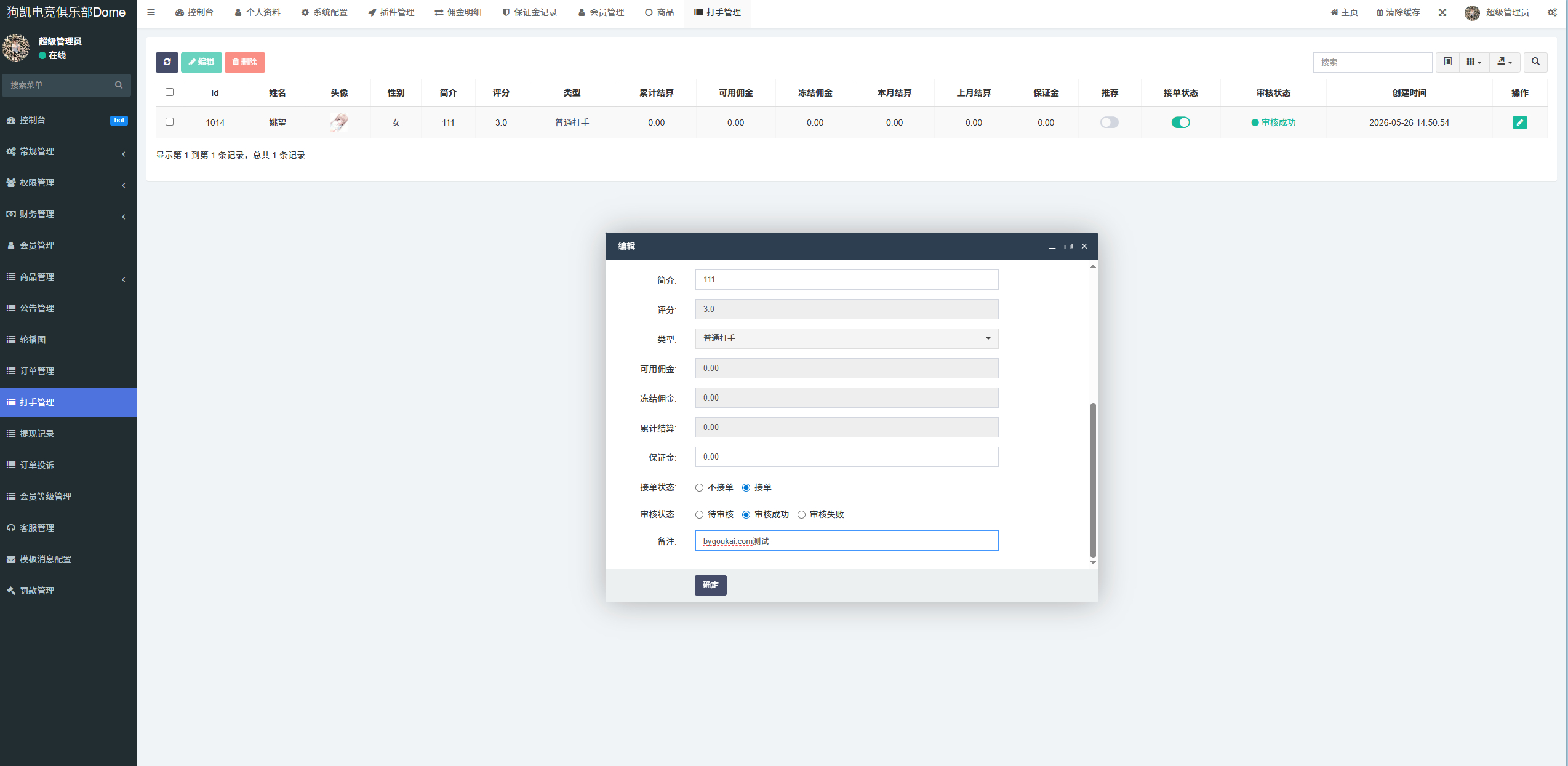Image resolution: width=1568 pixels, height=766 pixels.
Task: Expand the 常规管理 sidebar menu
Action: pyautogui.click(x=68, y=151)
